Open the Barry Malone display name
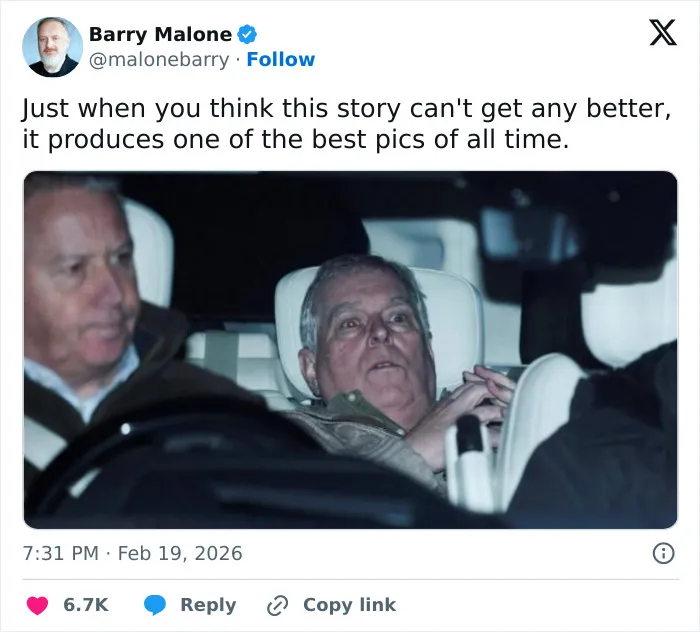 160,34
